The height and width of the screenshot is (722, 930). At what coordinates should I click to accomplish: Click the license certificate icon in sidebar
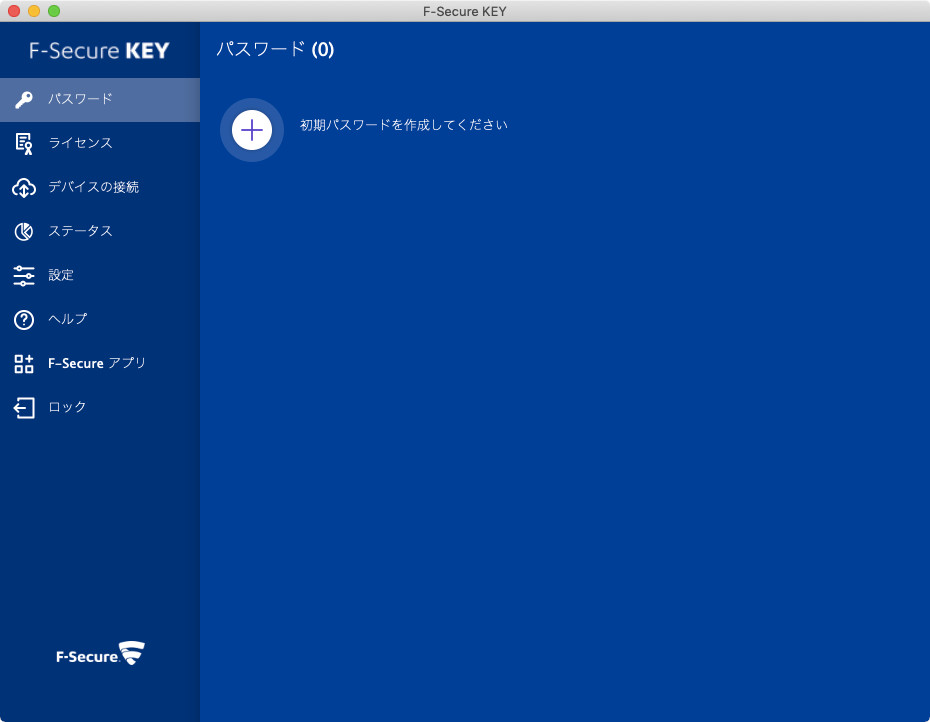point(24,143)
